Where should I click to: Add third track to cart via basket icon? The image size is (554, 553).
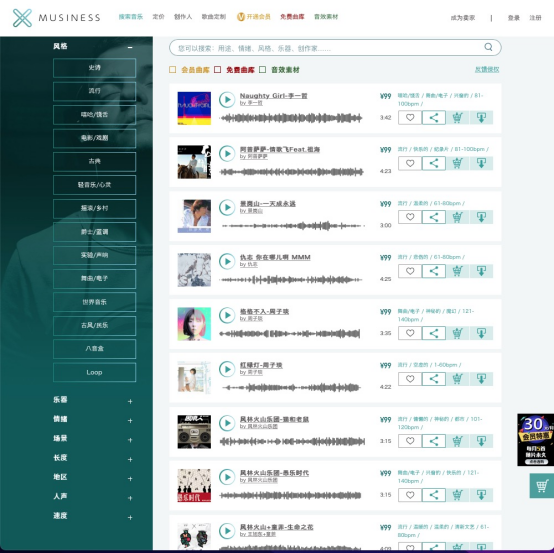458,217
